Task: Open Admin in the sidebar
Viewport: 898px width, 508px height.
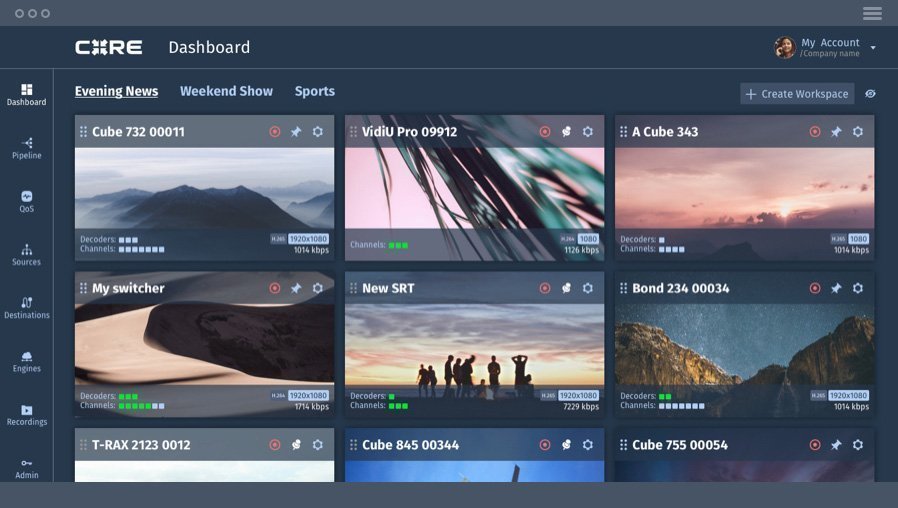Action: (x=26, y=468)
